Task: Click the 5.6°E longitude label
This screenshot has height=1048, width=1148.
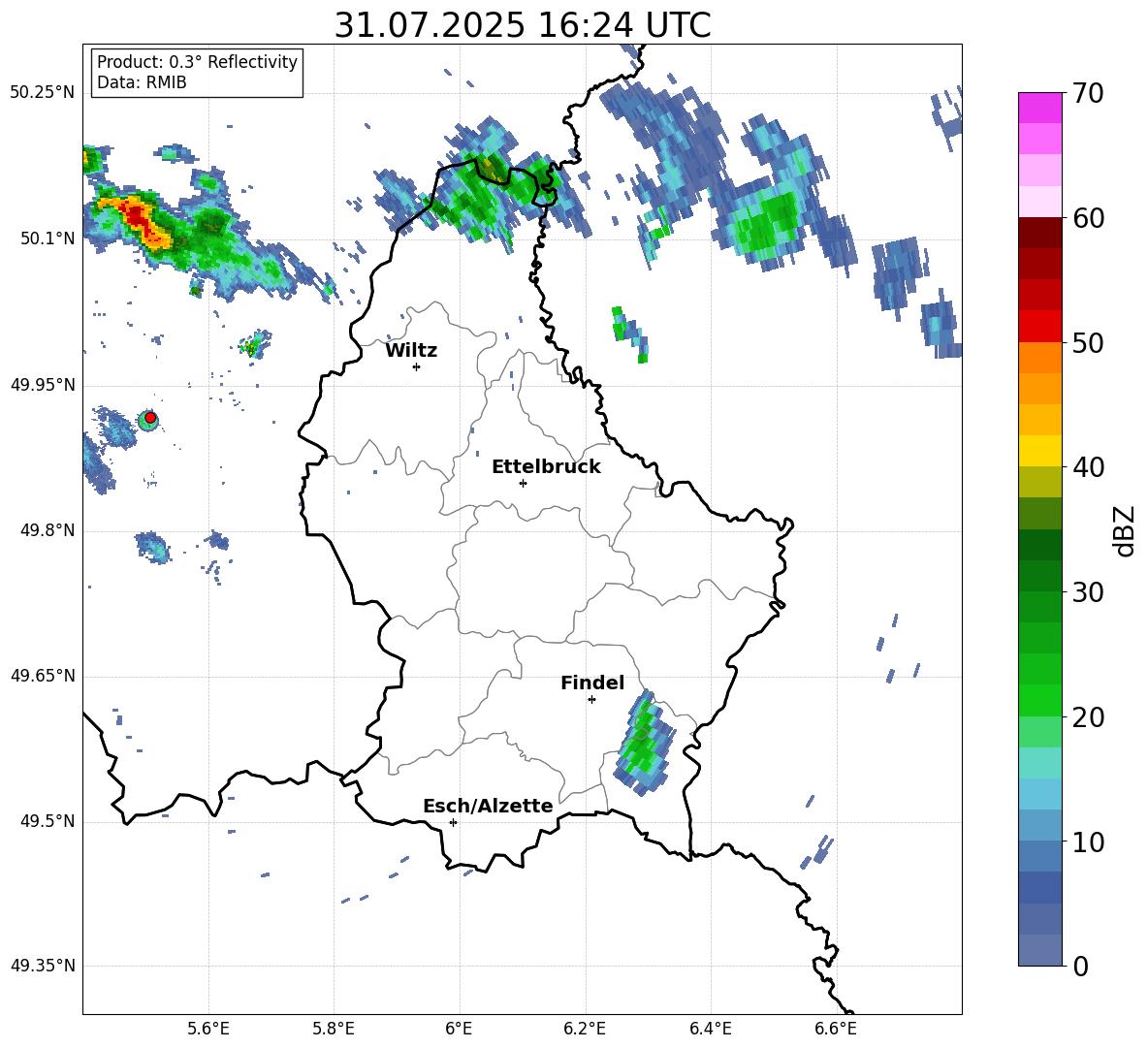Action: [x=208, y=1029]
